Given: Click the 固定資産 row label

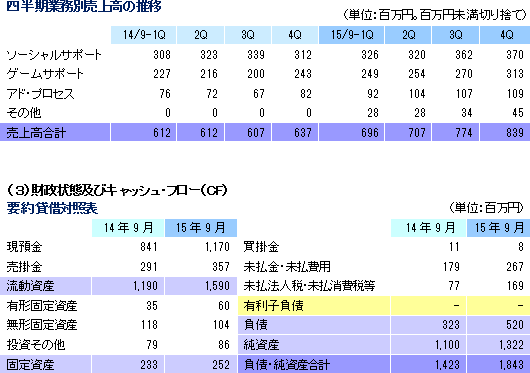Looking at the screenshot, I should 30,365.
